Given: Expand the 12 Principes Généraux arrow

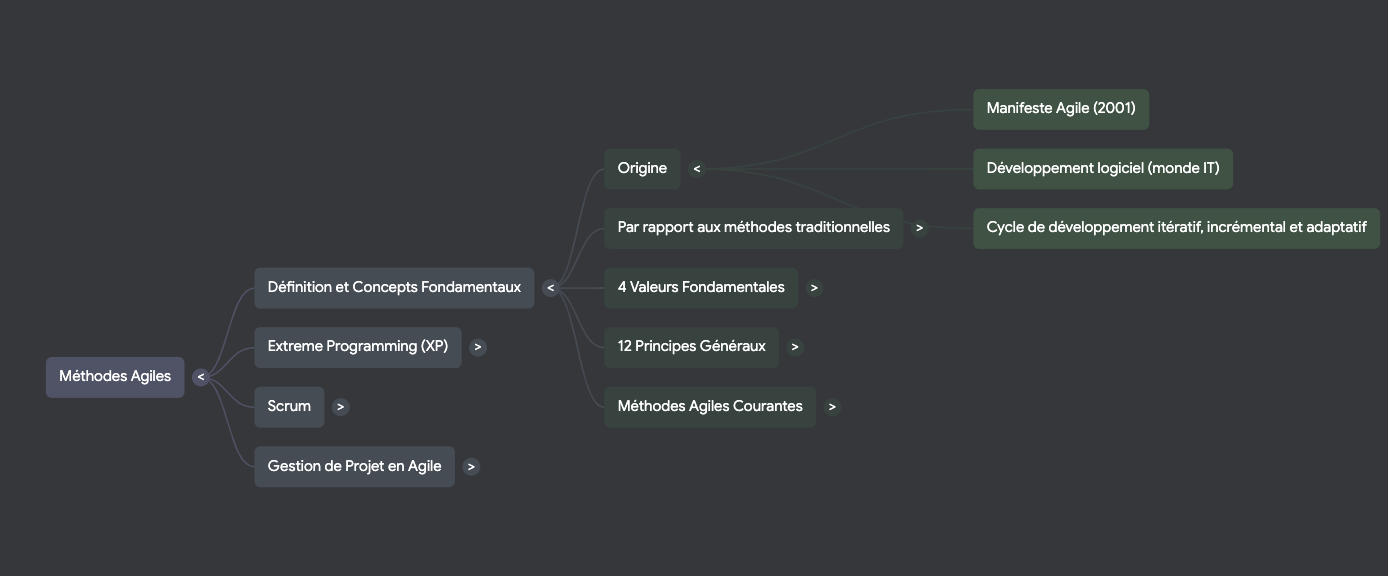Looking at the screenshot, I should point(795,347).
